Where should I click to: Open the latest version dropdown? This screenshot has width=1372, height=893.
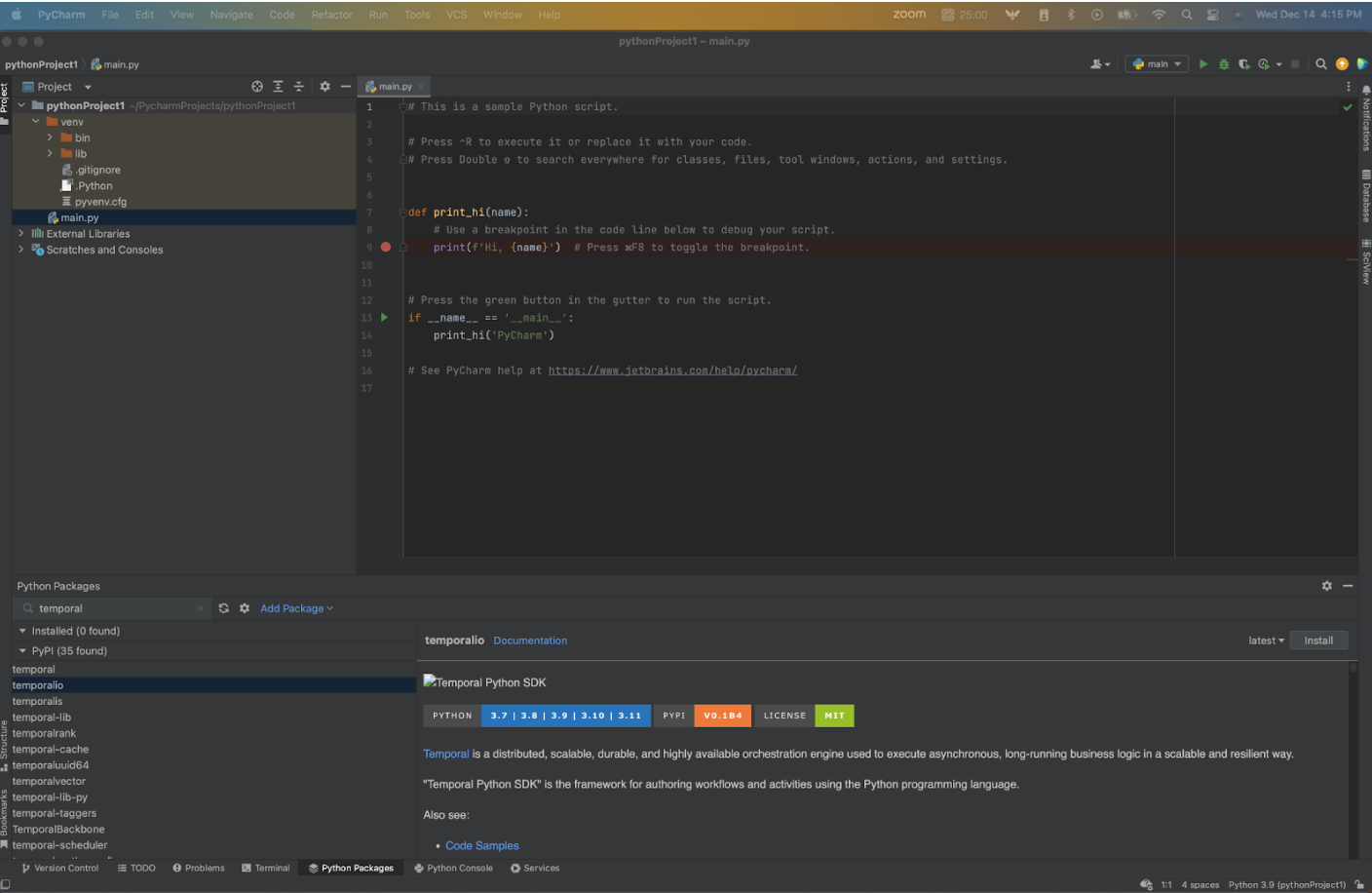[x=1266, y=641]
